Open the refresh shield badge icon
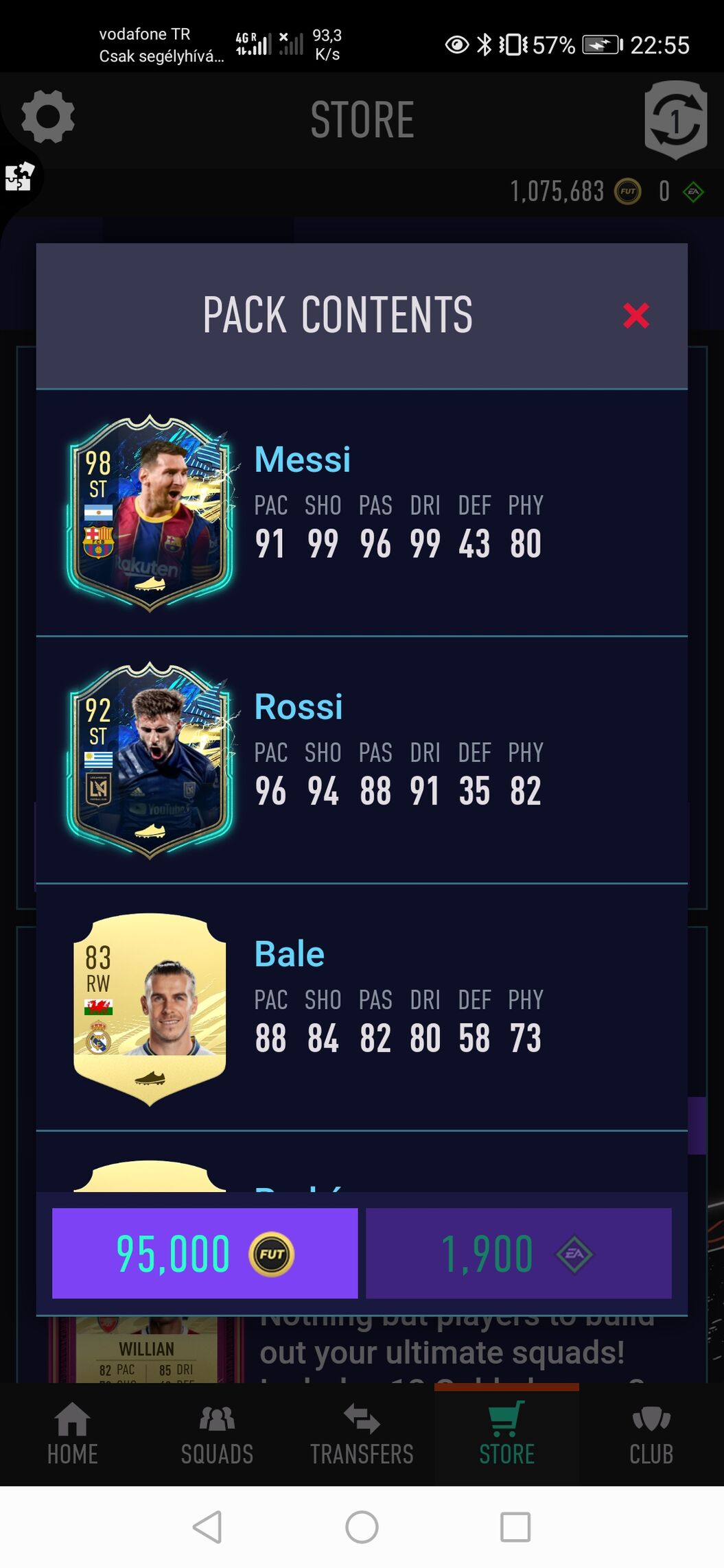Viewport: 724px width, 1568px height. click(676, 120)
